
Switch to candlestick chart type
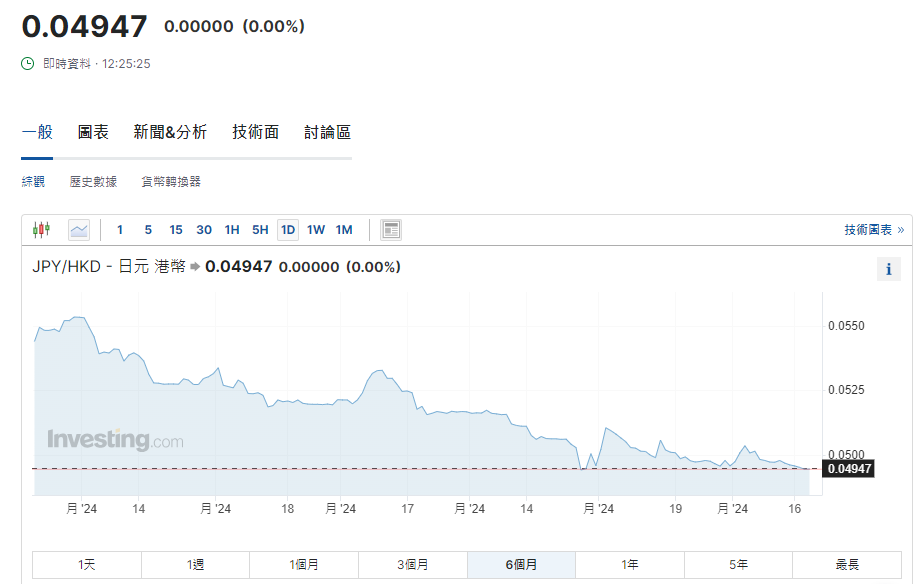41,230
